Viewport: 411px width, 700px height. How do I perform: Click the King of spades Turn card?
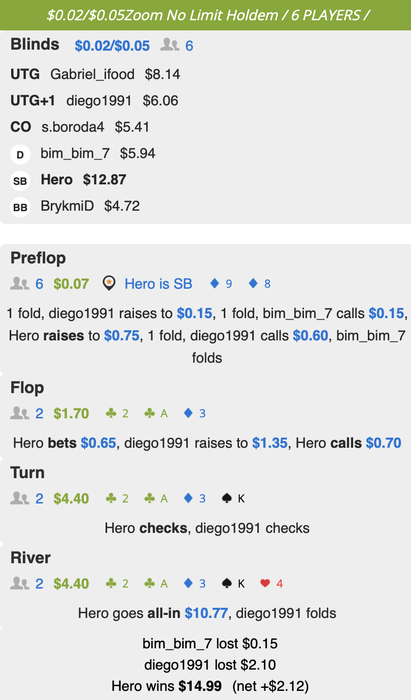click(233, 498)
